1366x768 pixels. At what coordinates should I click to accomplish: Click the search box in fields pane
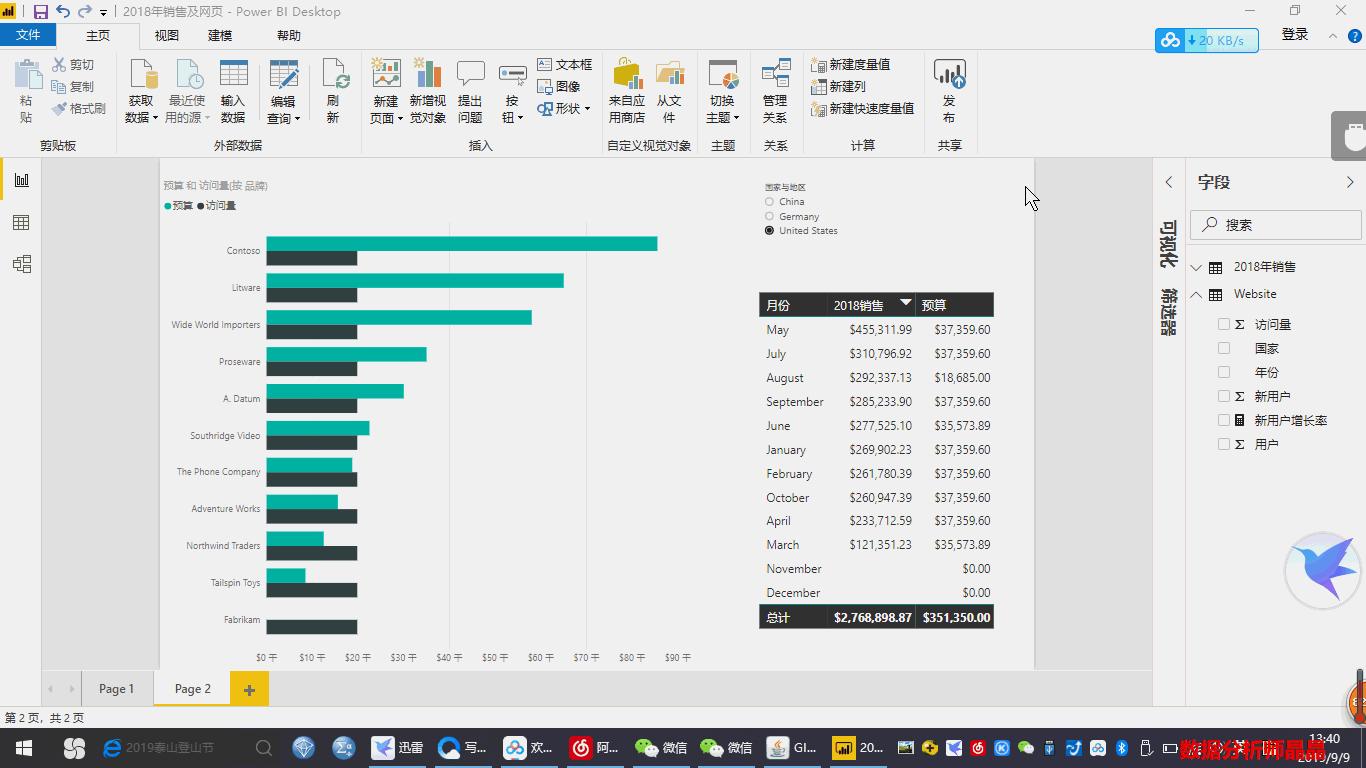(x=1276, y=225)
